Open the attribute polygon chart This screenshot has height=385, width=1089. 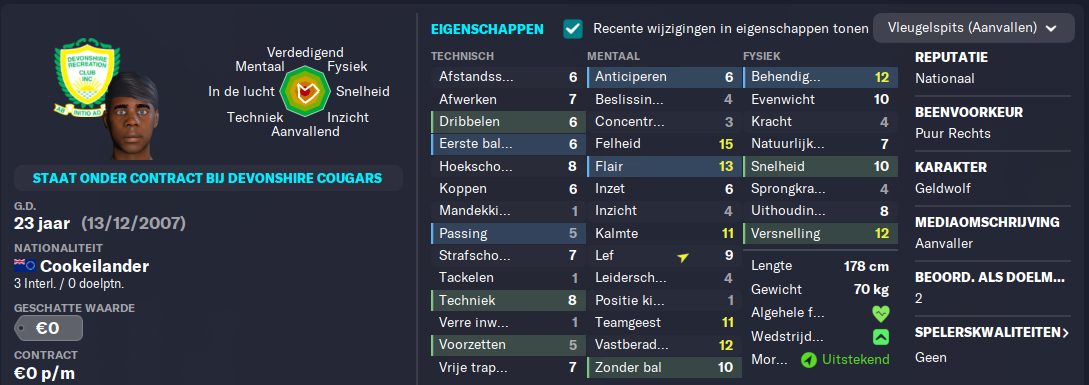(304, 91)
